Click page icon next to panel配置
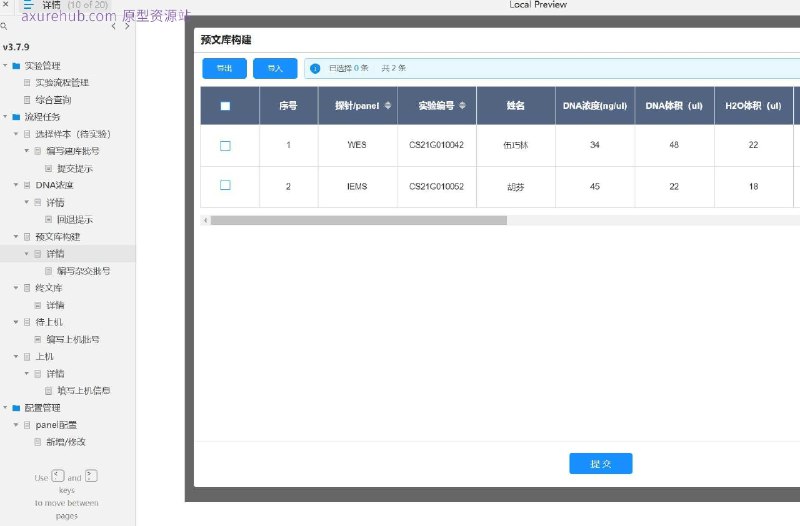This screenshot has width=800, height=526. pos(27,425)
